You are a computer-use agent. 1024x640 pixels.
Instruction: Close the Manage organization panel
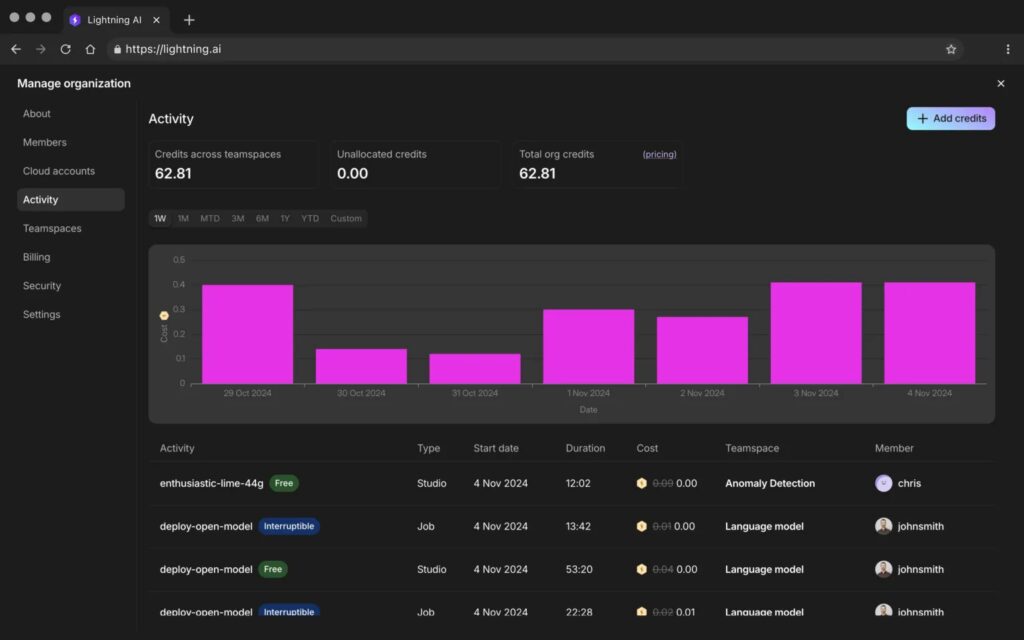[1000, 84]
